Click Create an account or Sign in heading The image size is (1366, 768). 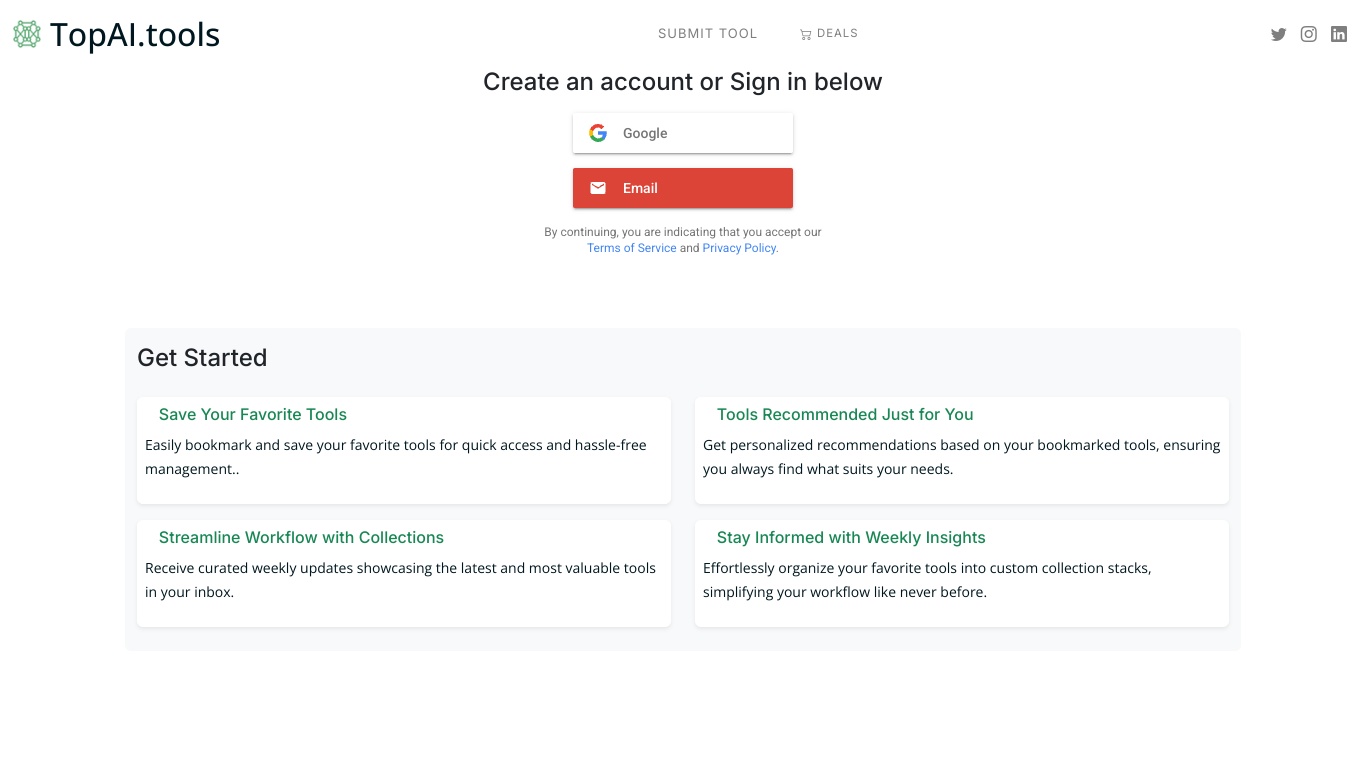point(683,82)
